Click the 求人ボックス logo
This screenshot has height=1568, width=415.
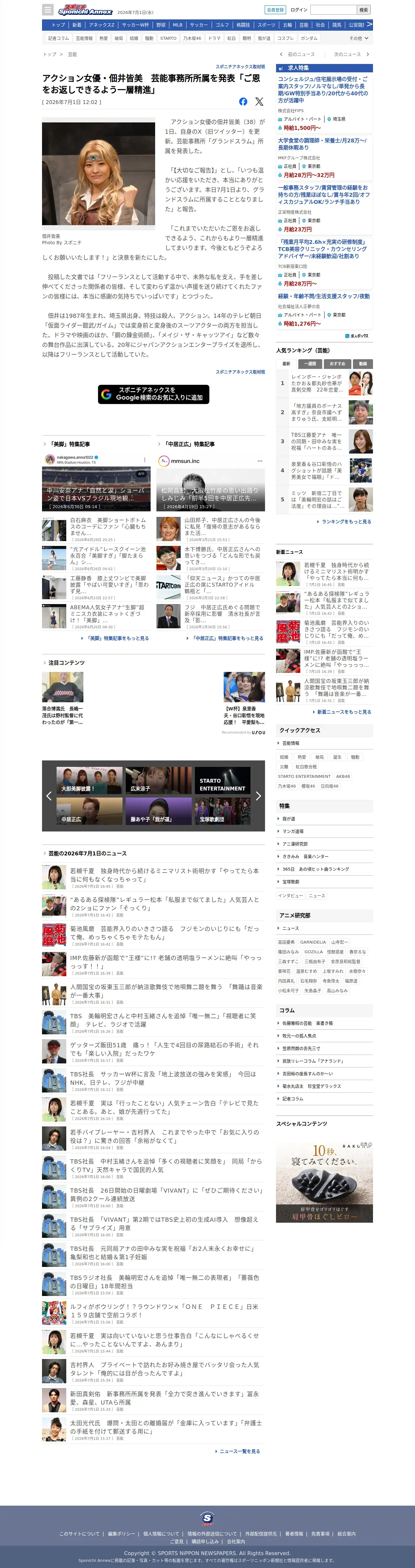tap(357, 336)
